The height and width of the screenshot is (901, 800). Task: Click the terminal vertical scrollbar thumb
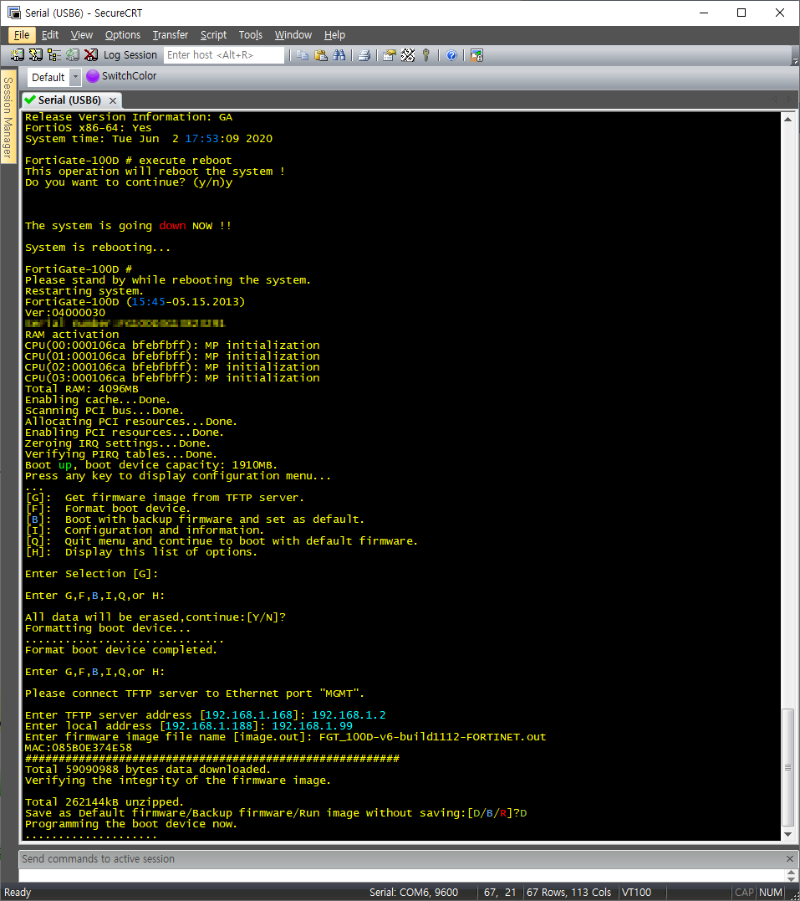[788, 768]
